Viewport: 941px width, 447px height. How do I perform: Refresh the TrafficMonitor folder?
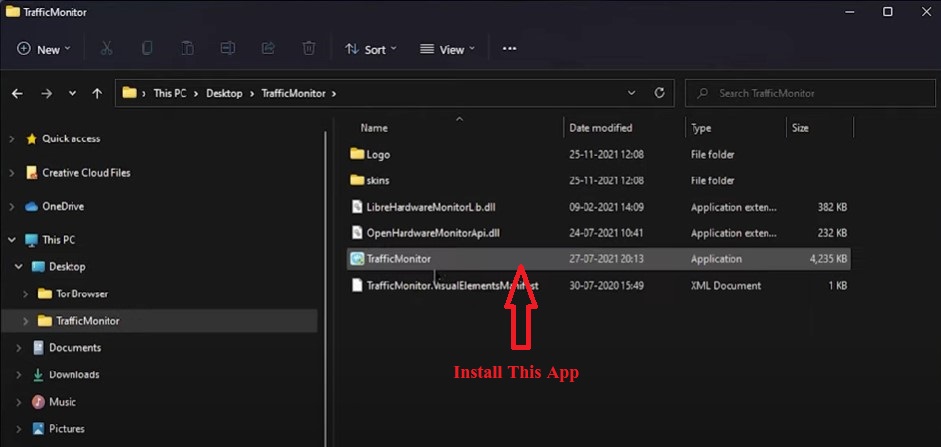pyautogui.click(x=660, y=93)
